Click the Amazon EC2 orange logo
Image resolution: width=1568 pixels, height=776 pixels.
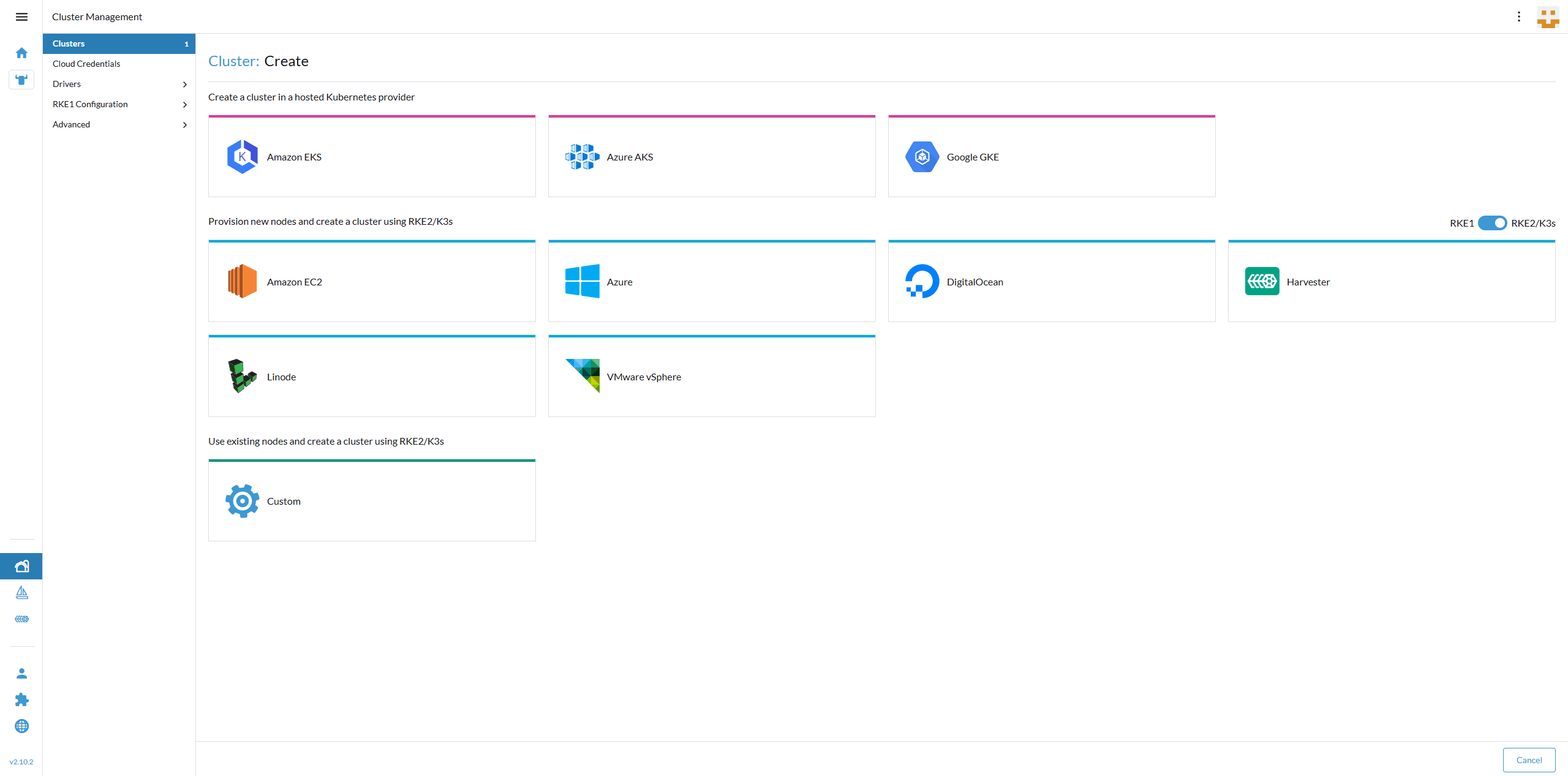243,281
